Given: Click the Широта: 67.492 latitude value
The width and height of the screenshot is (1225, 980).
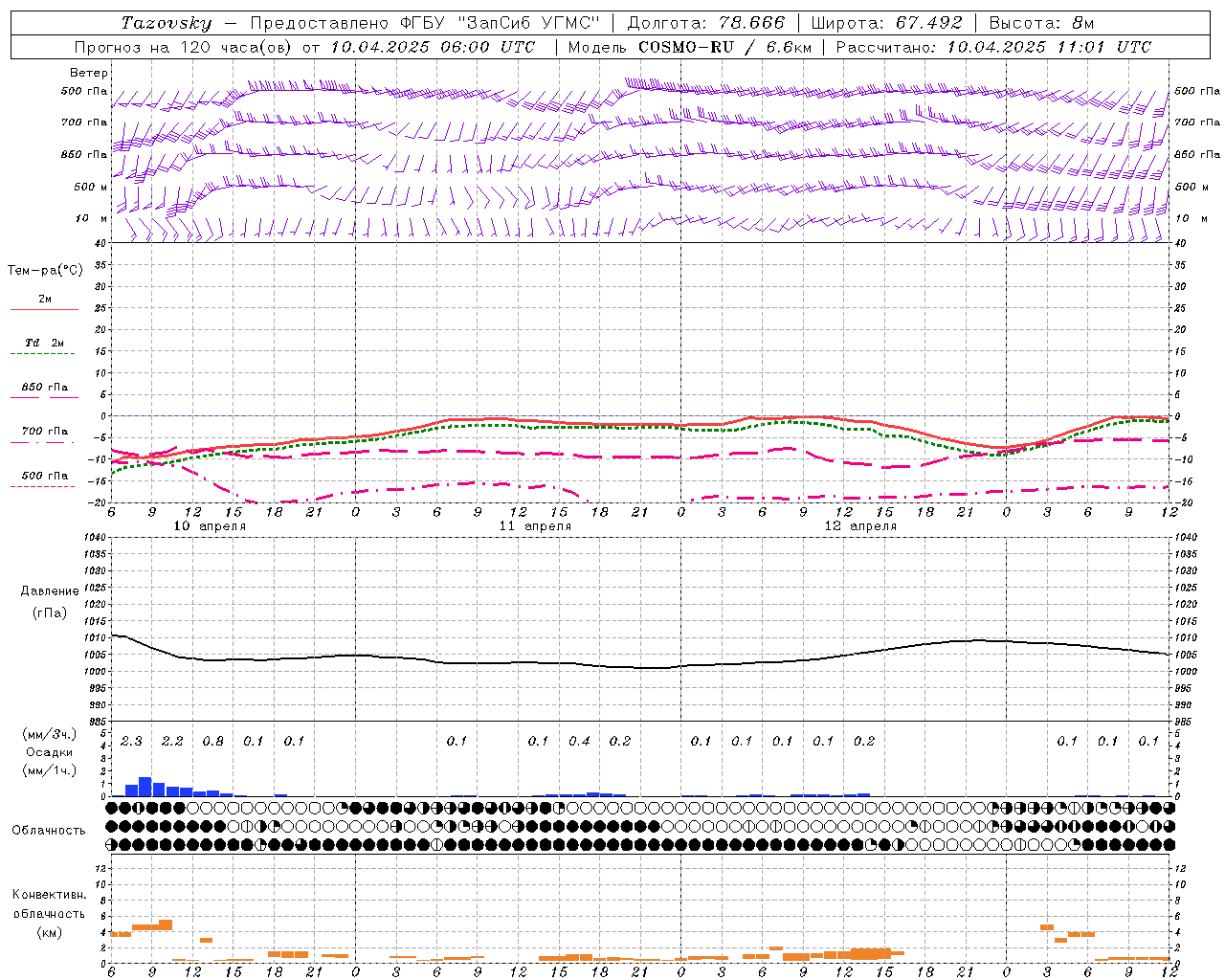Looking at the screenshot, I should click(886, 23).
